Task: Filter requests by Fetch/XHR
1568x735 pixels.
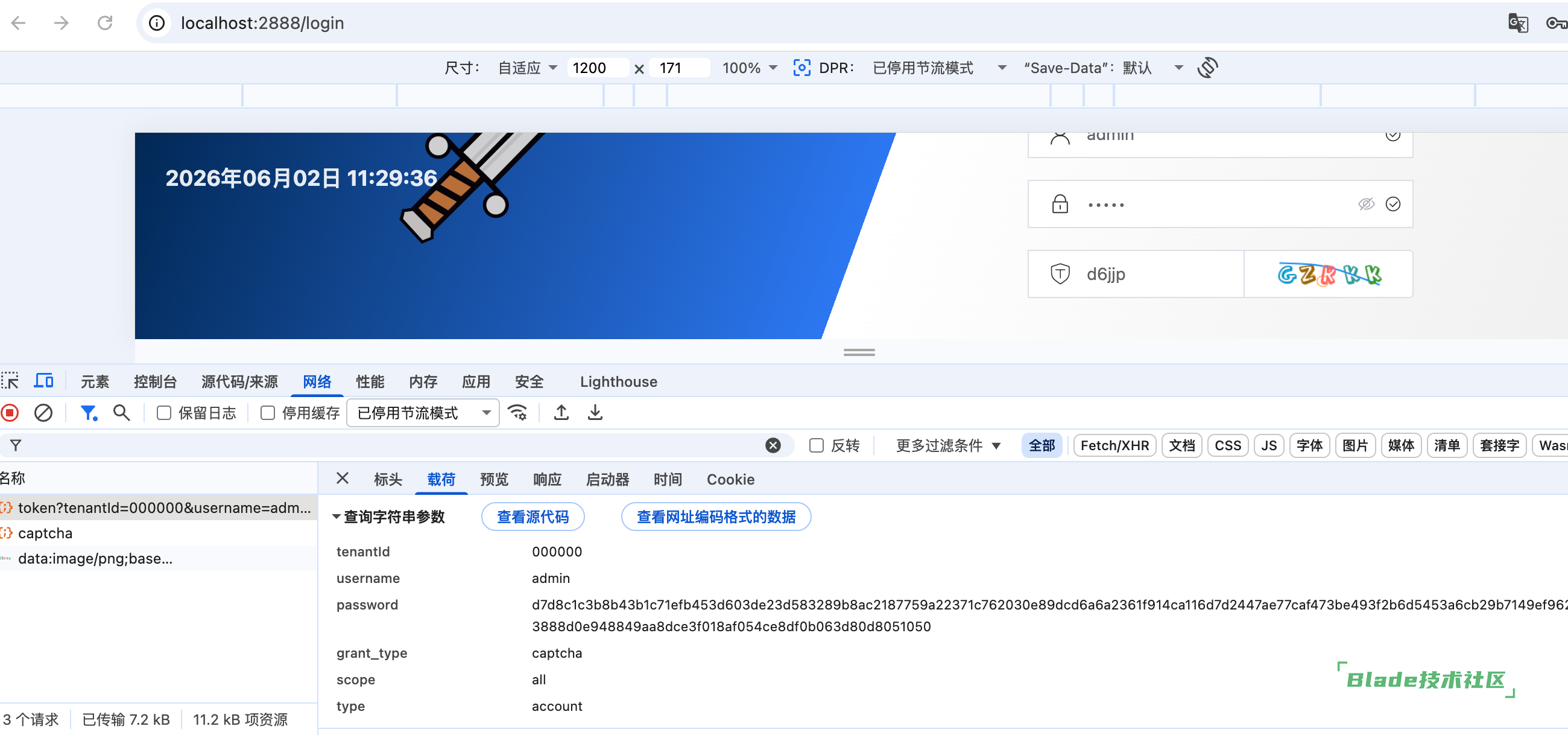Action: tap(1114, 446)
